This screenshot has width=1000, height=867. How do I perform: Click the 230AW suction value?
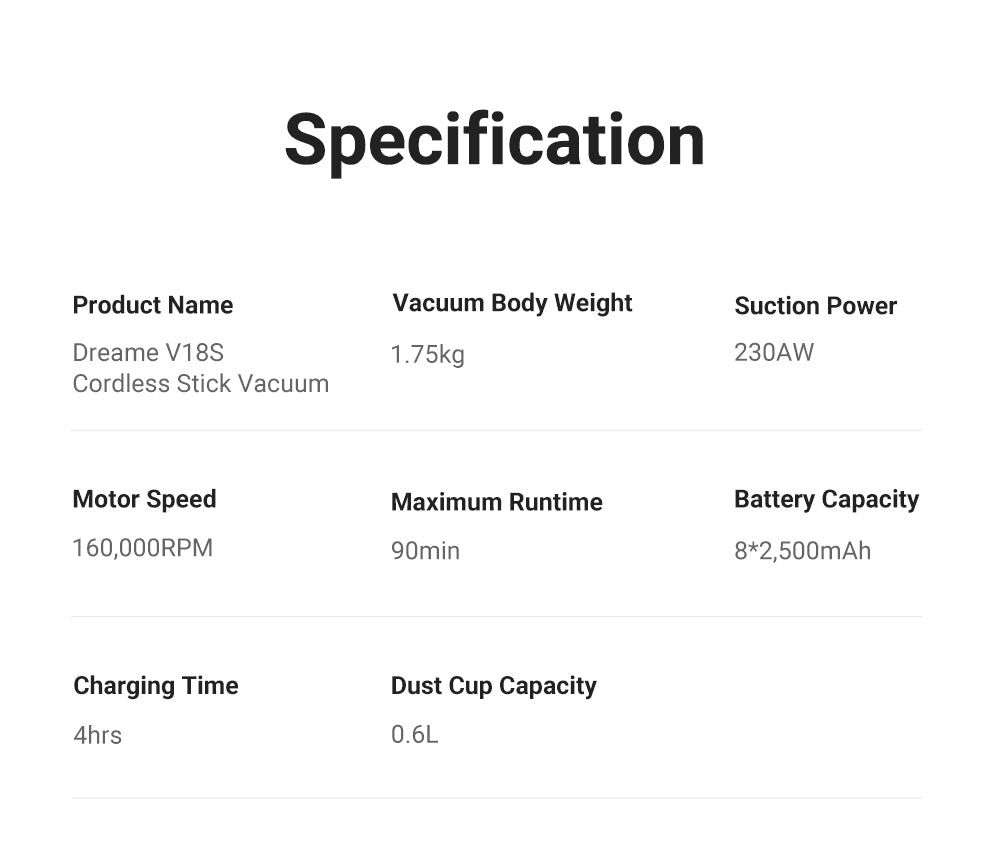click(774, 352)
